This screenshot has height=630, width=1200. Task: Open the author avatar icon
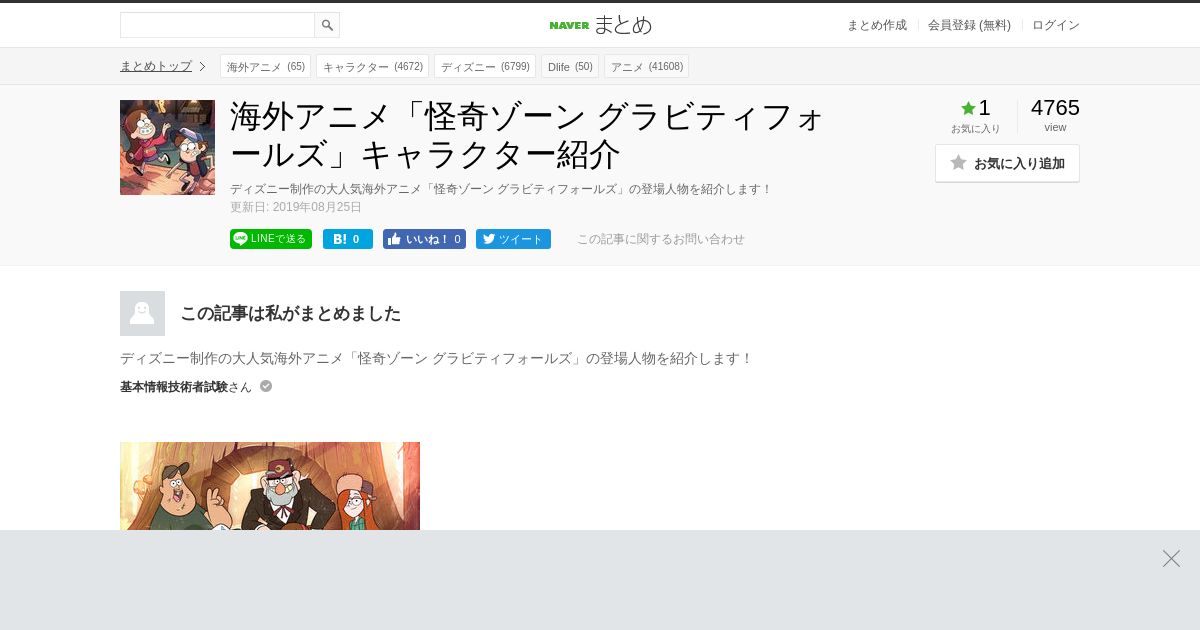point(142,313)
